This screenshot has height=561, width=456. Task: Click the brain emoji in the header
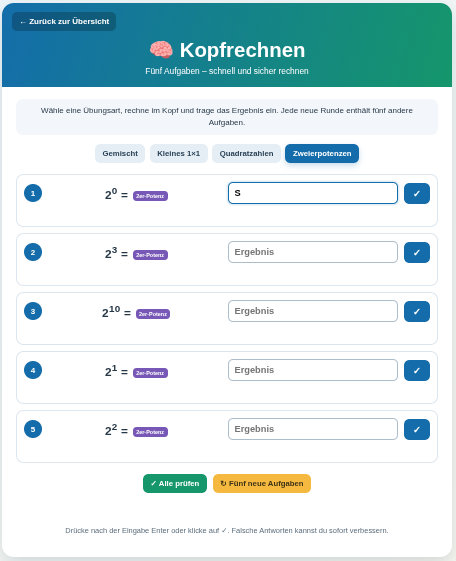click(161, 50)
